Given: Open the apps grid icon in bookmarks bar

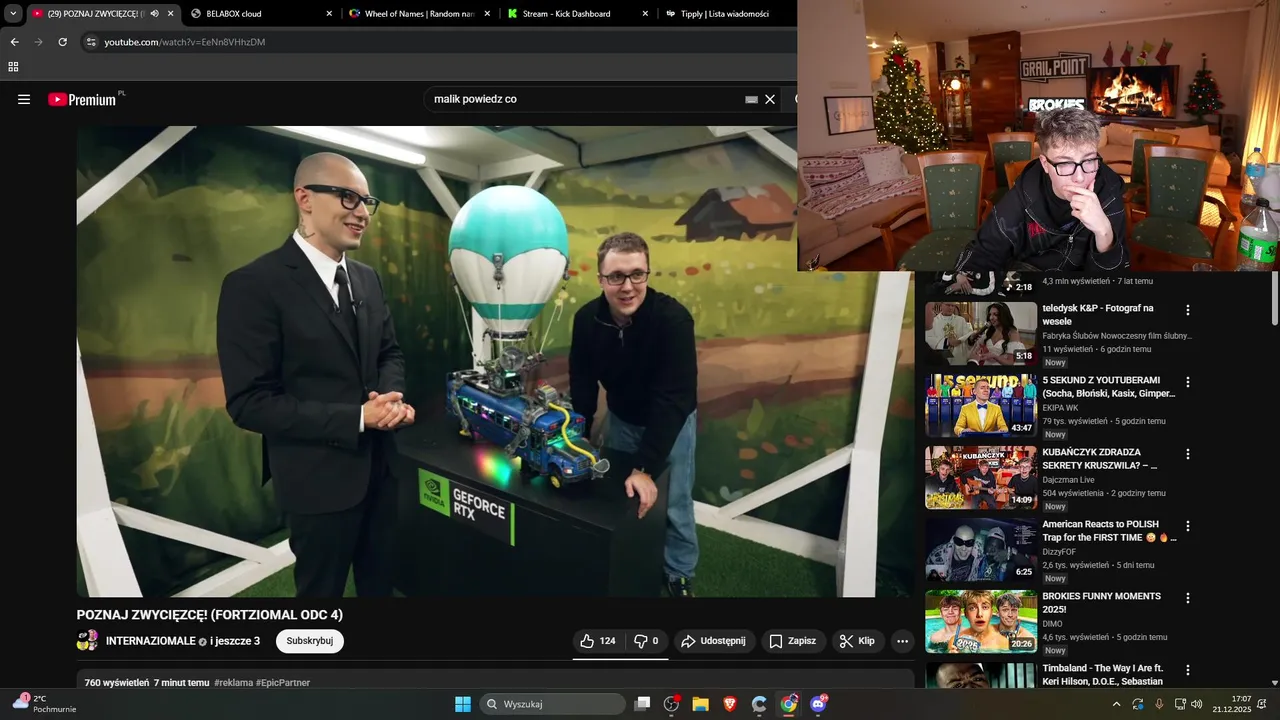Looking at the screenshot, I should [x=13, y=67].
